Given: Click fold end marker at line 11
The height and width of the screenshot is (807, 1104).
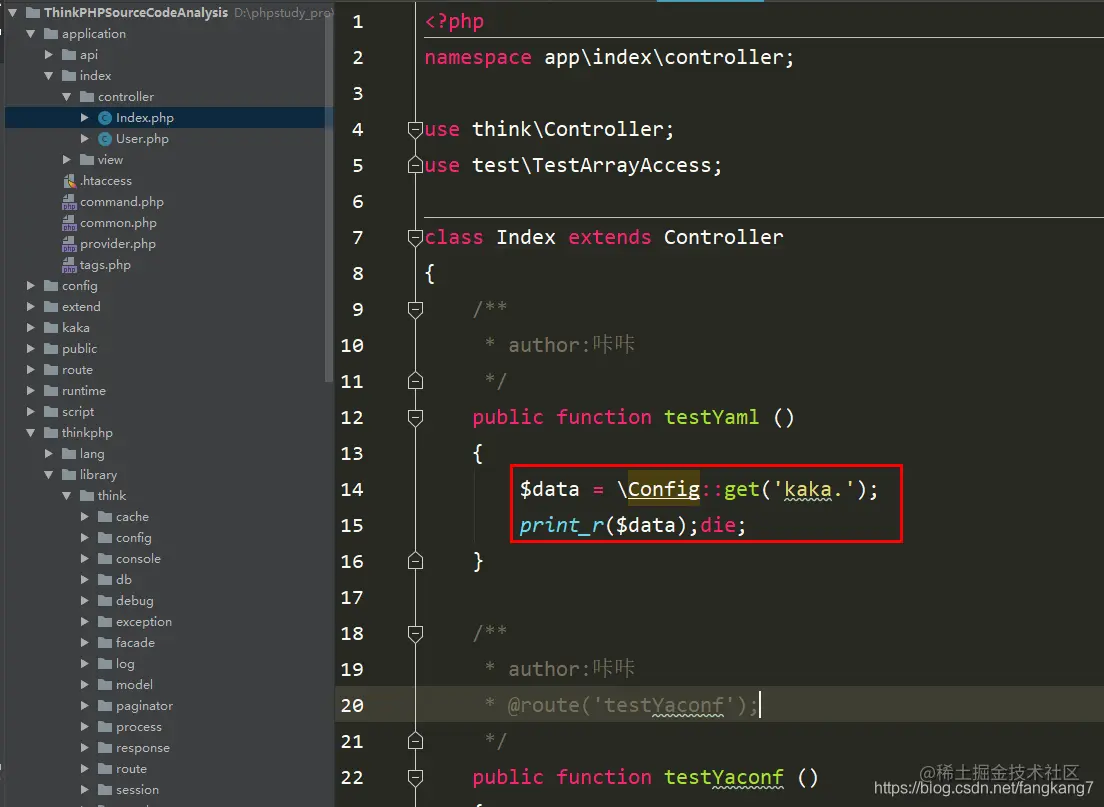Looking at the screenshot, I should coord(415,381).
